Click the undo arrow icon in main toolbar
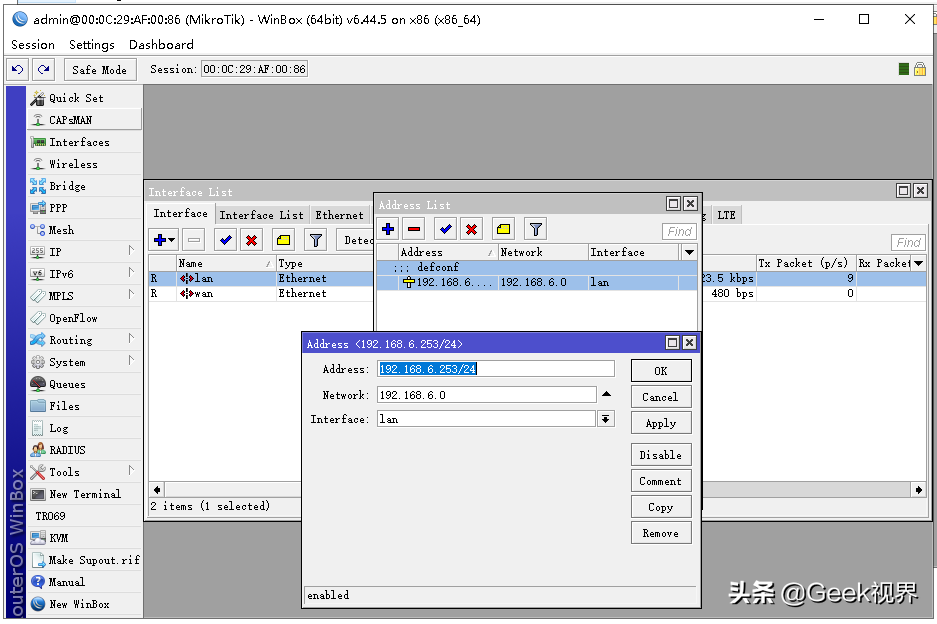Viewport: 937px width, 624px height. 18,69
